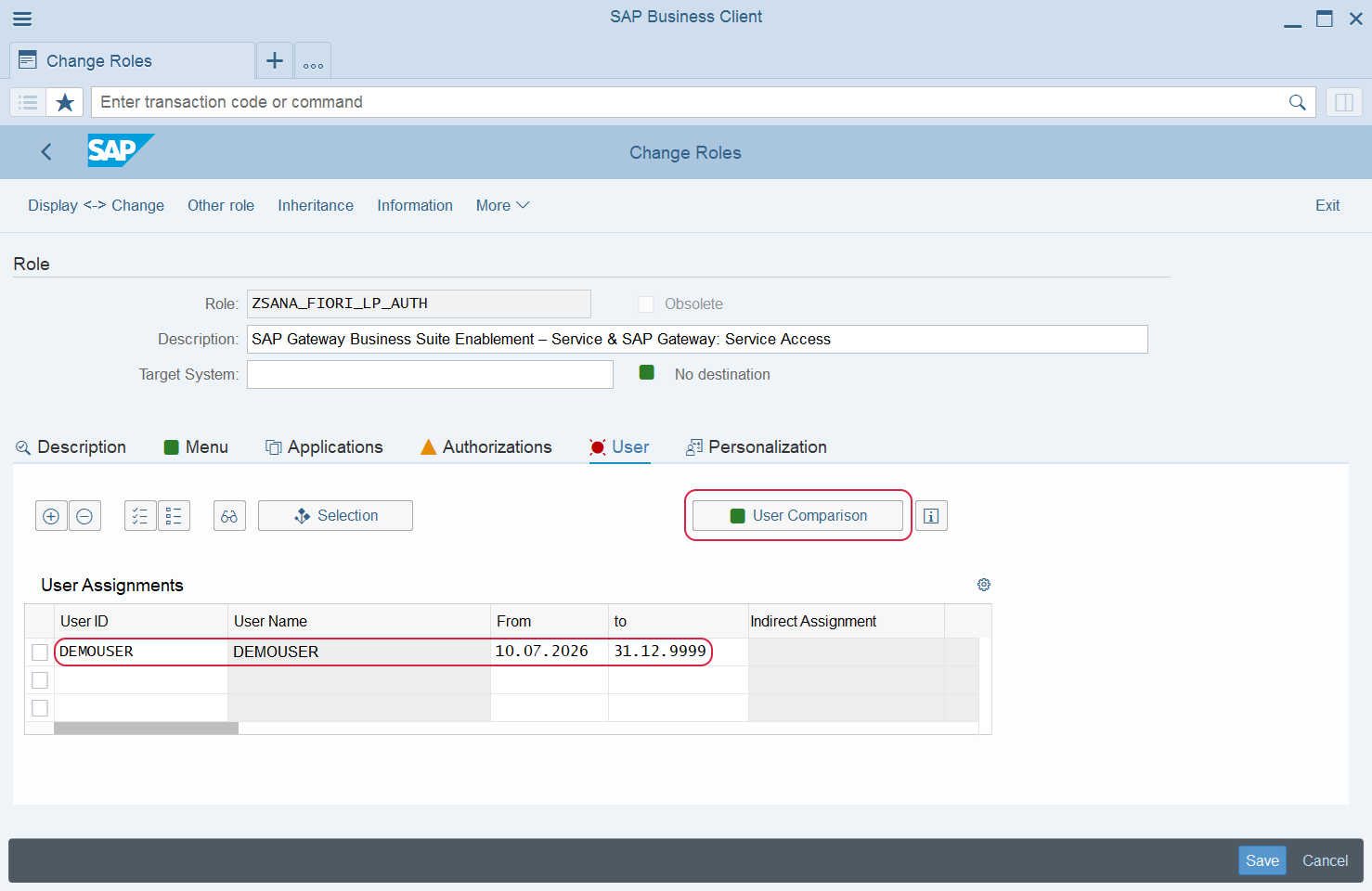Click the DEMOUSER User ID cell
1372x891 pixels.
(x=141, y=652)
